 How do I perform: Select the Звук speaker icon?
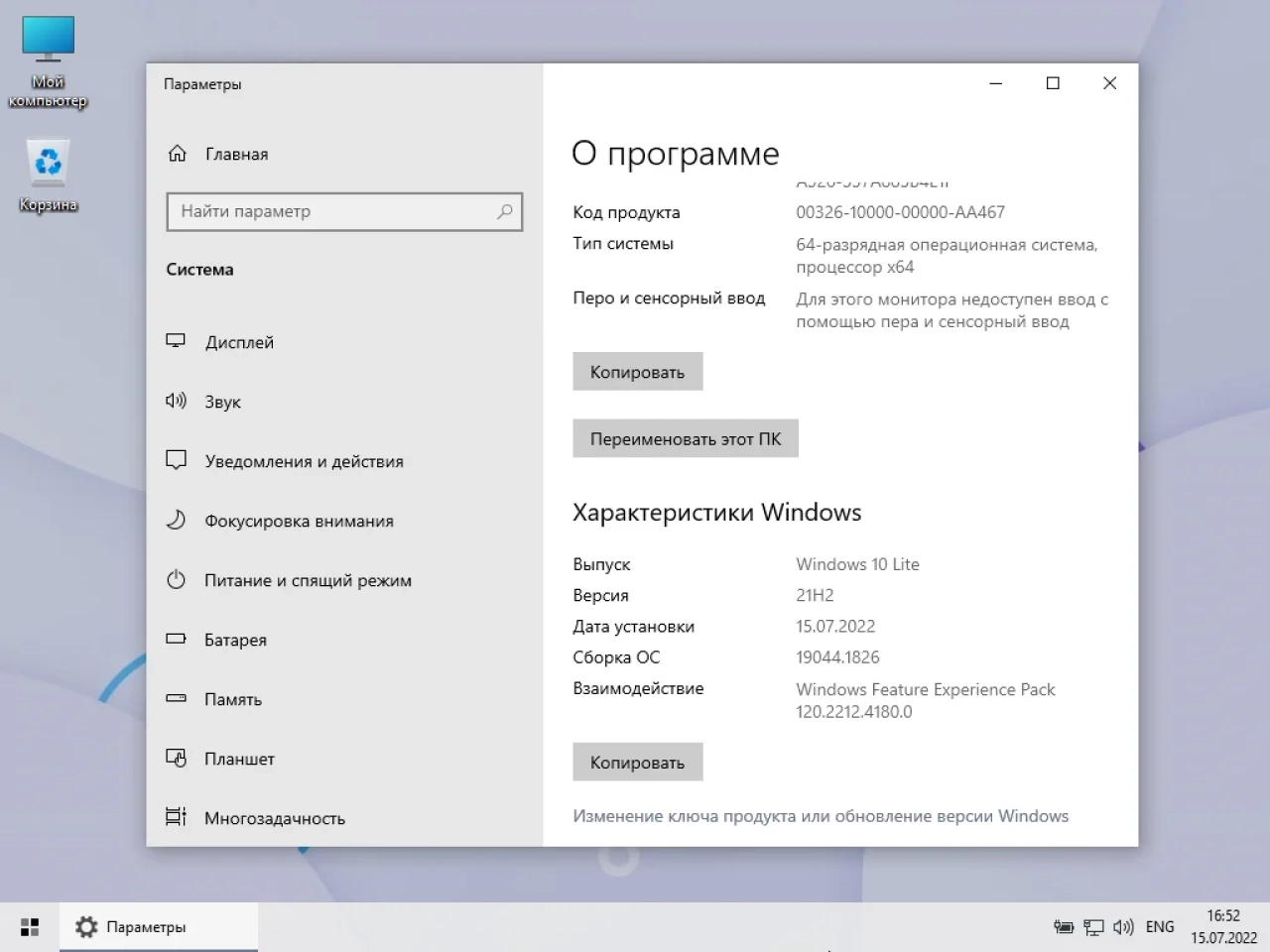[x=176, y=401]
